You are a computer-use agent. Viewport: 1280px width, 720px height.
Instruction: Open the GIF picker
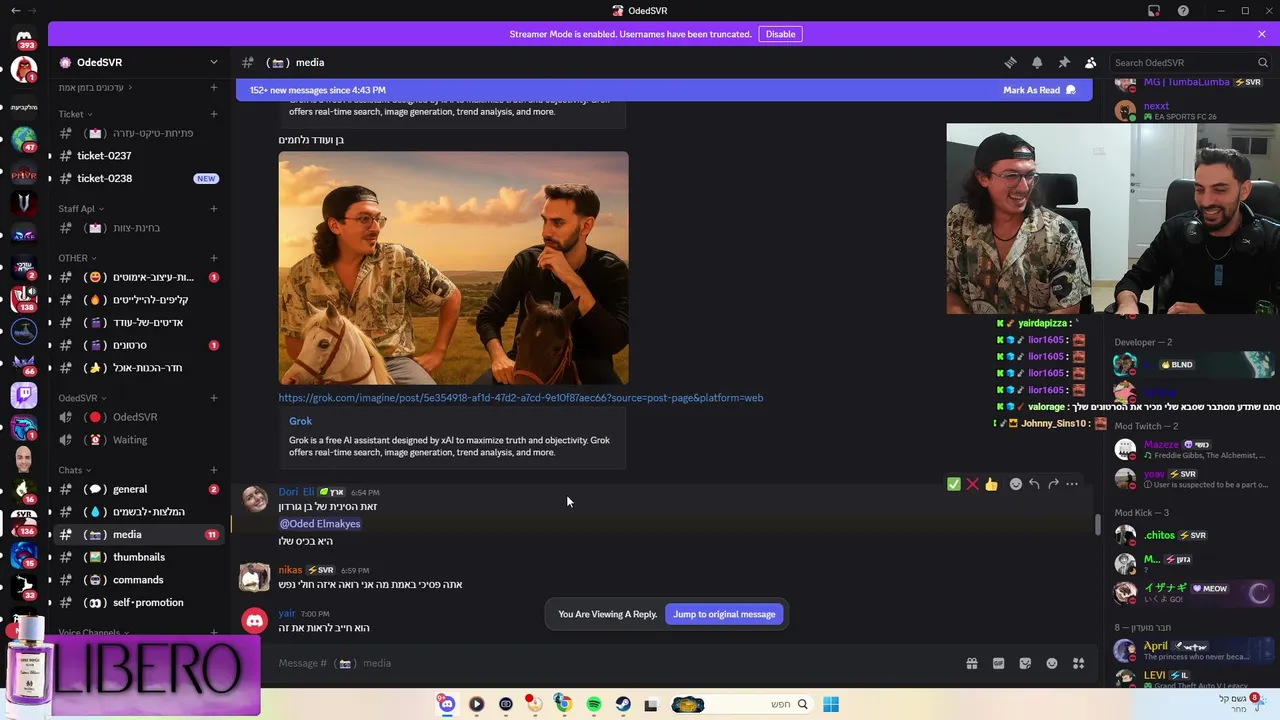tap(998, 663)
